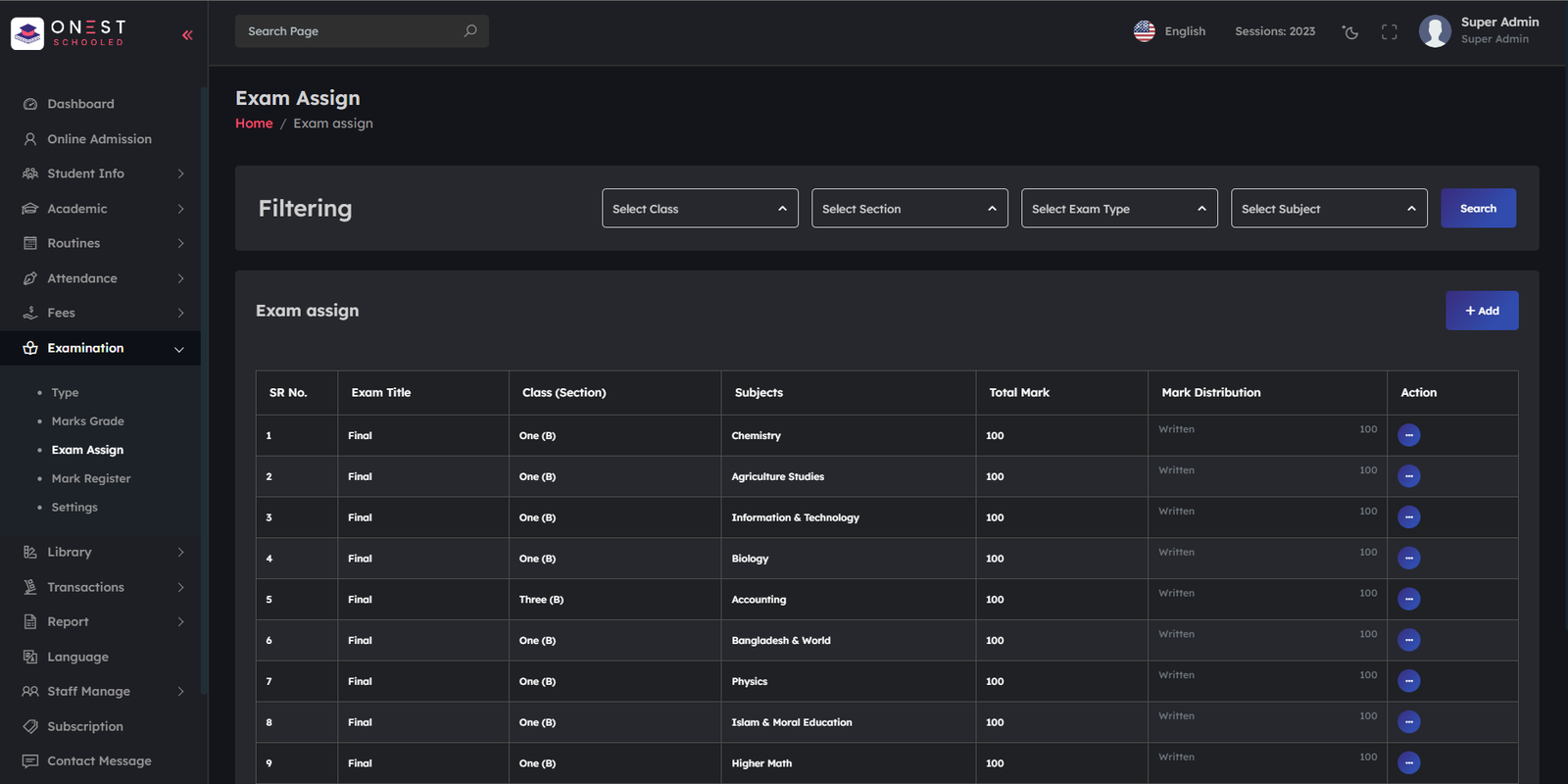Click Academic graduation cap icon
Viewport: 1568px width, 784px height.
(30, 209)
